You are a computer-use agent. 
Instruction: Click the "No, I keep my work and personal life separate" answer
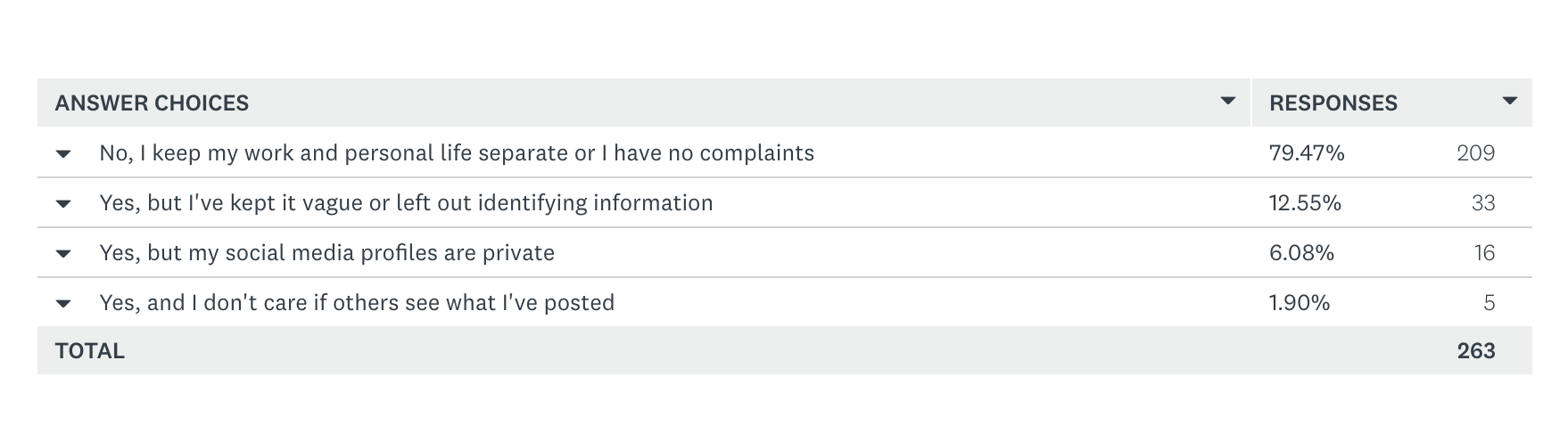click(x=457, y=153)
